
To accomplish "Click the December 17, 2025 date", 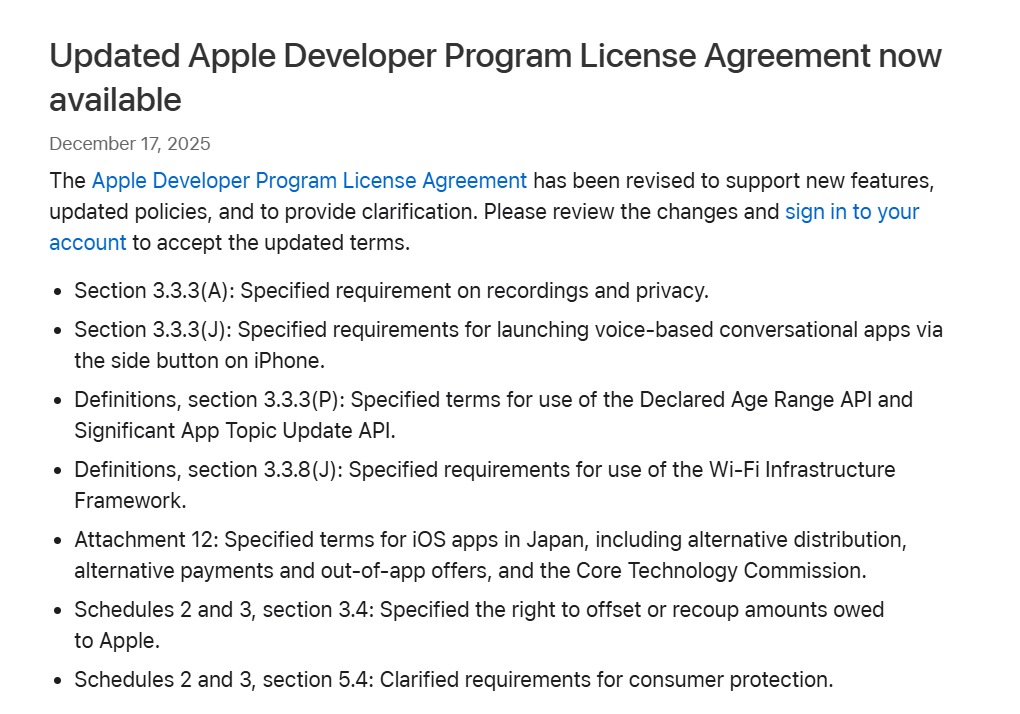I will click(130, 143).
